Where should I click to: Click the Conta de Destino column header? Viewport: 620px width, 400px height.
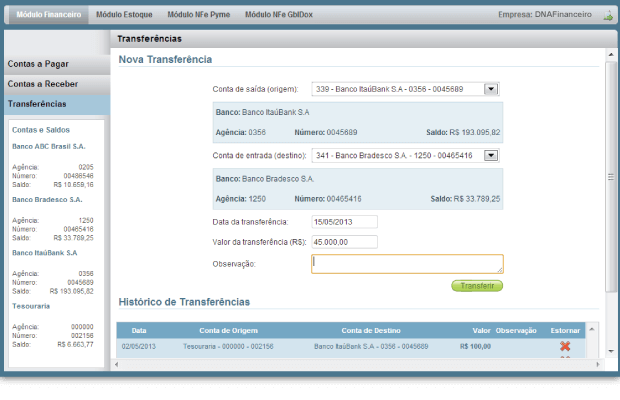(x=371, y=331)
